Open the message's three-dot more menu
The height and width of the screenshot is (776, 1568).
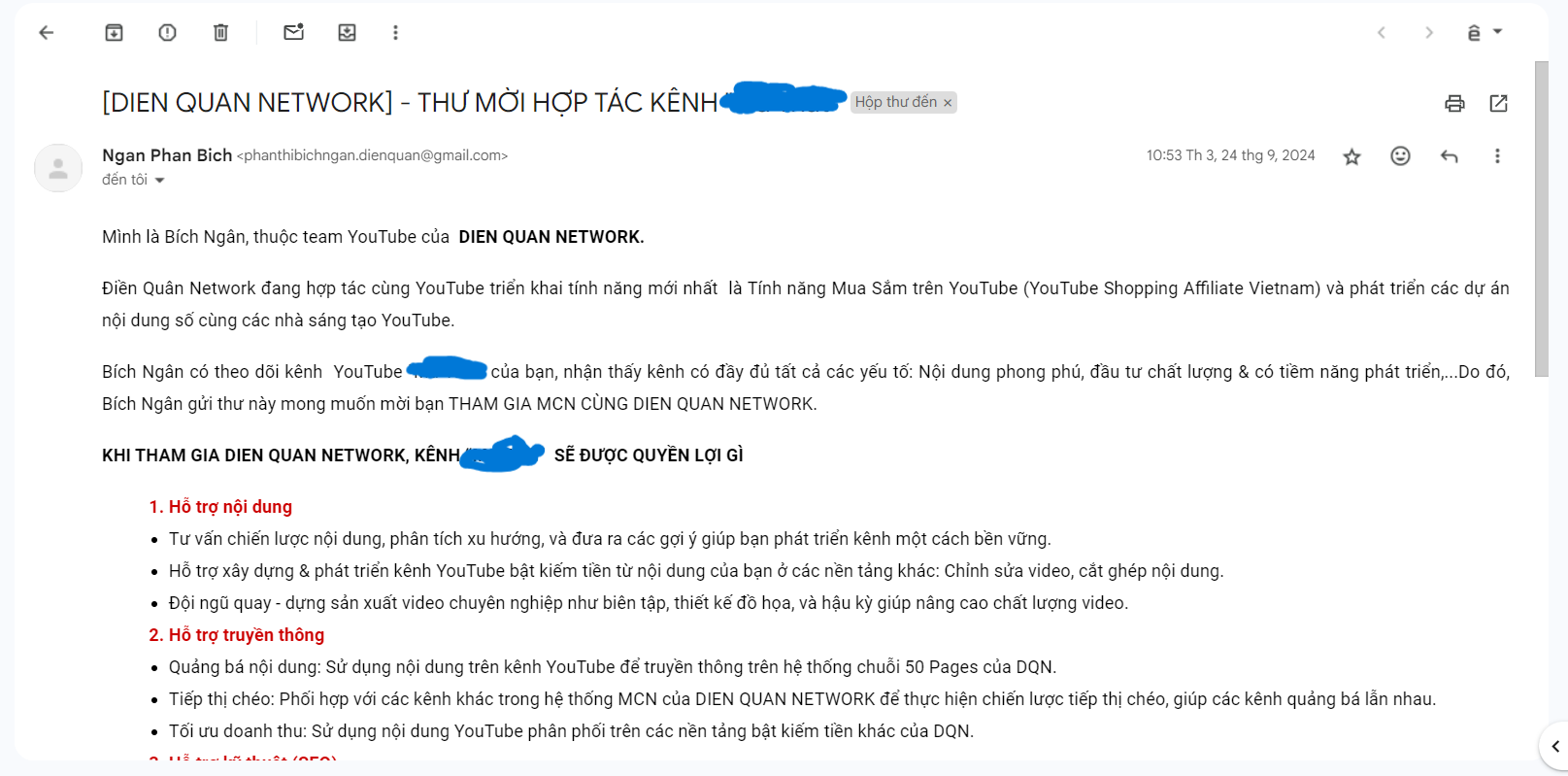click(x=1497, y=155)
